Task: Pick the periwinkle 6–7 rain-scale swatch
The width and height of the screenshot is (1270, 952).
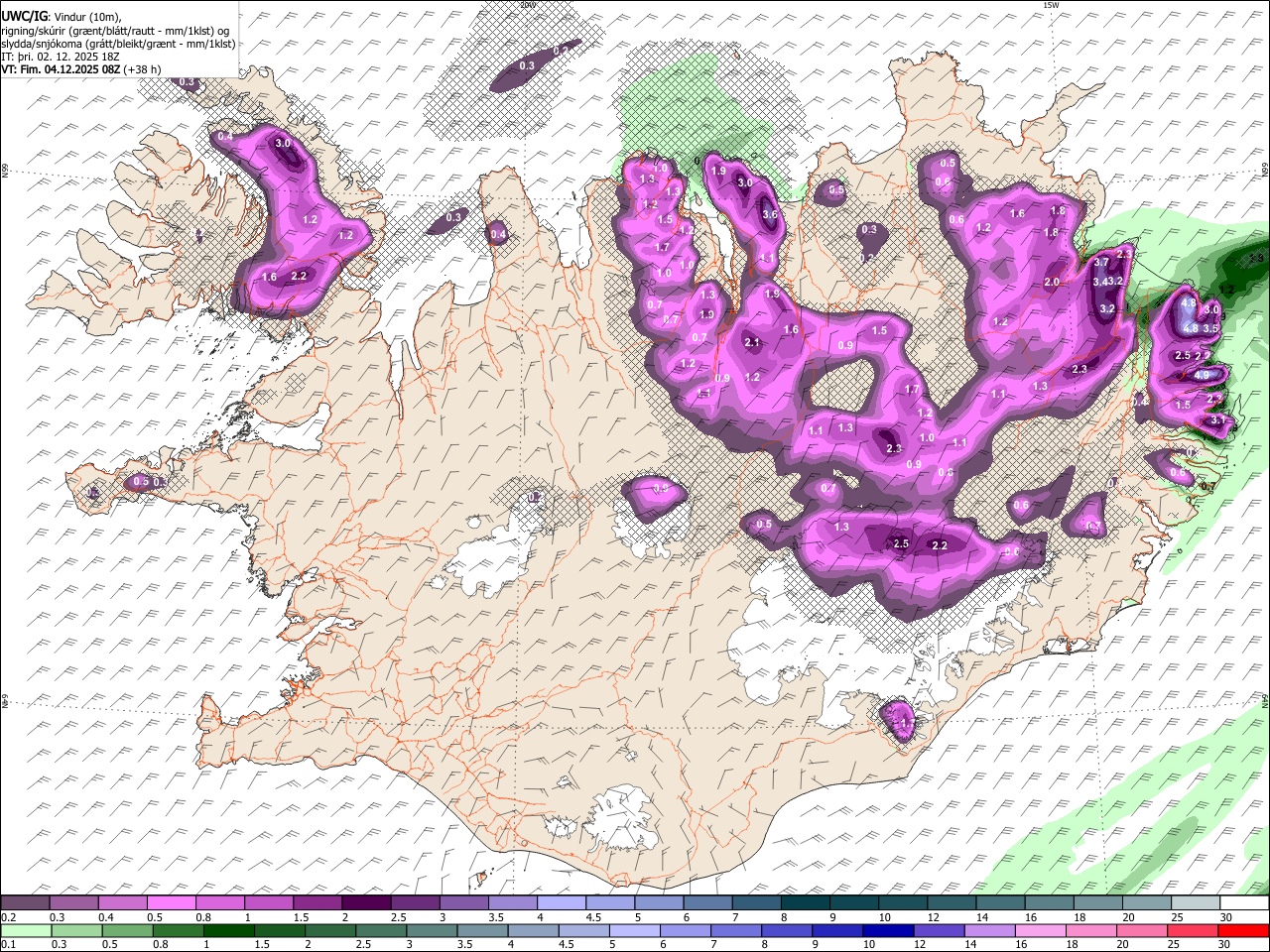Action: point(686,930)
